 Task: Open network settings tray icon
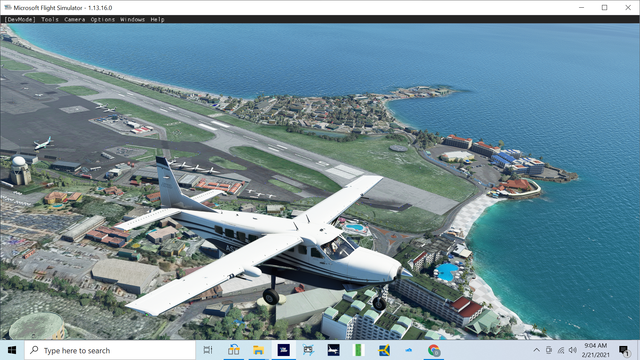click(x=561, y=350)
